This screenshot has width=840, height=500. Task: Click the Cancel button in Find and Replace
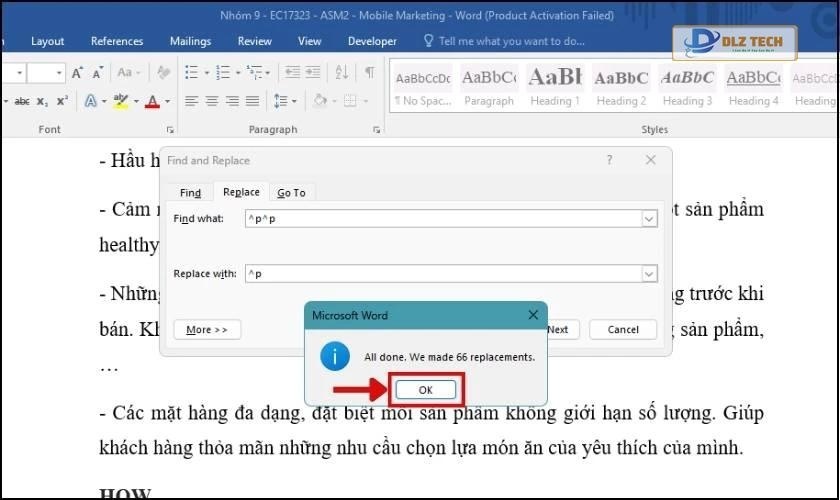tap(622, 329)
